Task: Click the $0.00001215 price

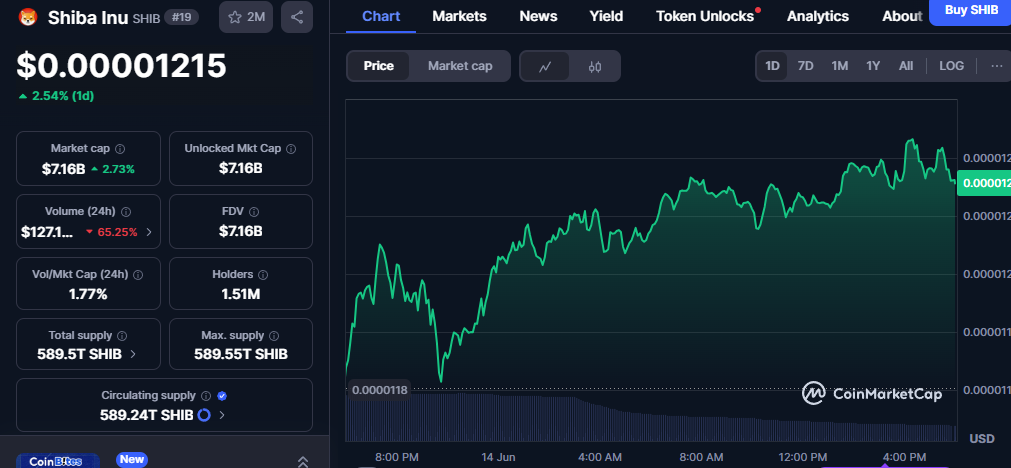Action: pos(121,66)
